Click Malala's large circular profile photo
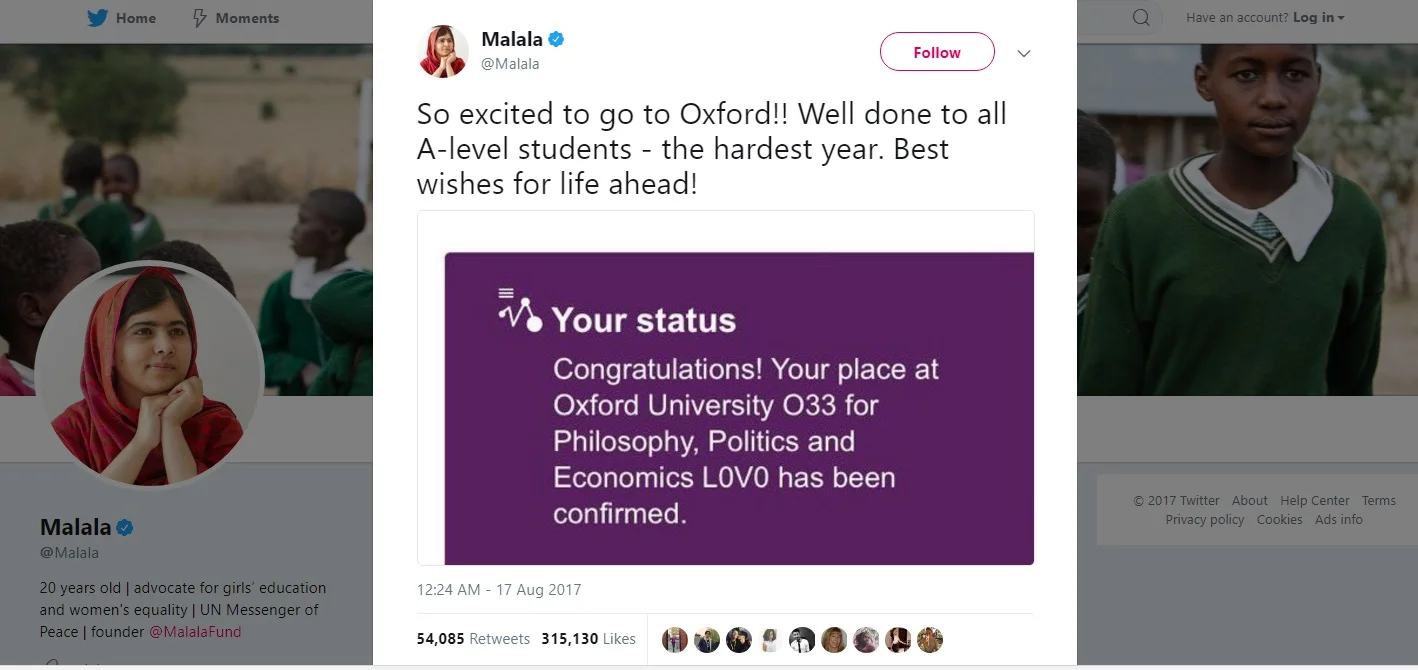The height and width of the screenshot is (670, 1418). click(x=149, y=375)
